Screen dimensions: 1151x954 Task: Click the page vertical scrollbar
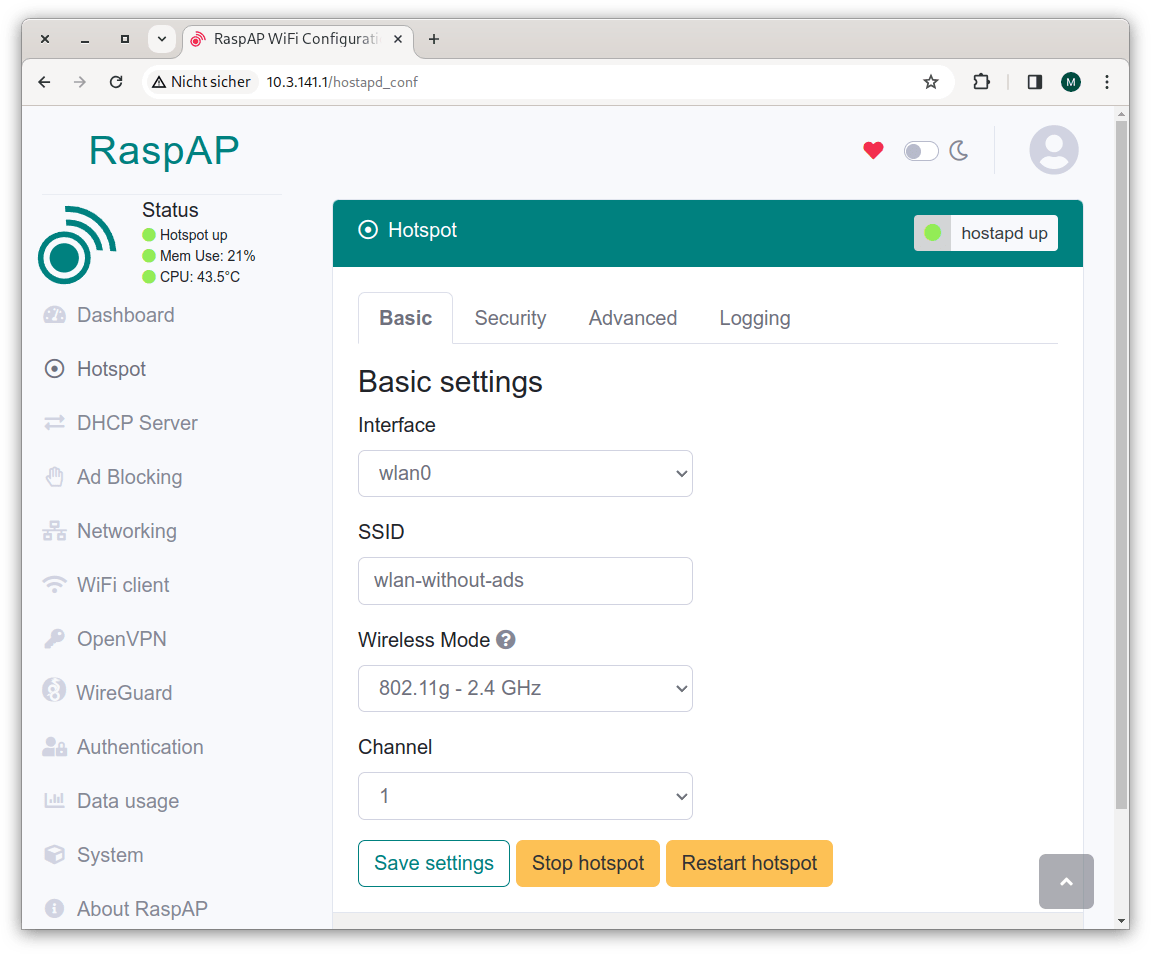click(1121, 465)
